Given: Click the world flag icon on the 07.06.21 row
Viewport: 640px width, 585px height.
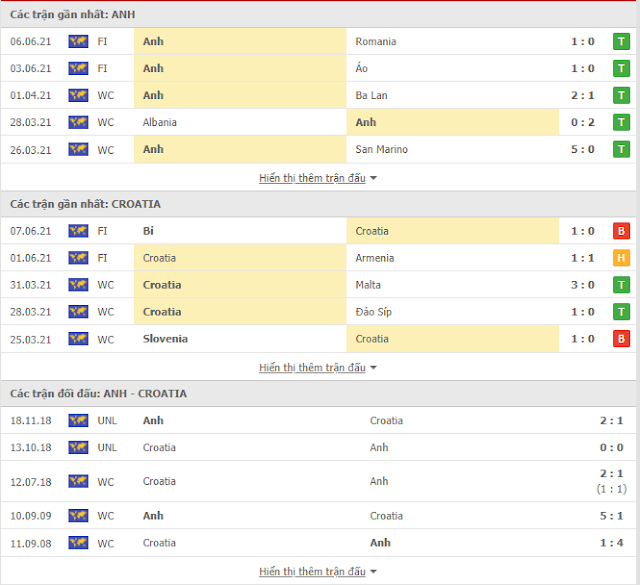Looking at the screenshot, I should click(x=78, y=231).
